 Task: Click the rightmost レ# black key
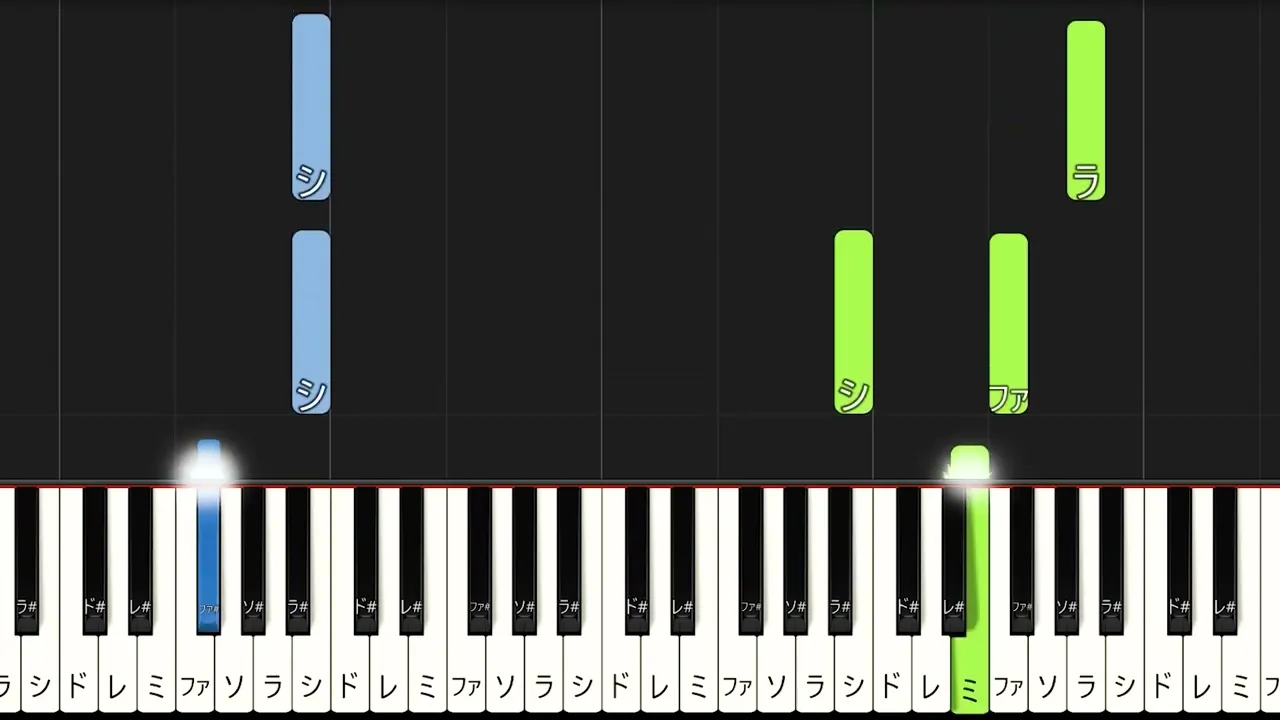tap(1224, 560)
